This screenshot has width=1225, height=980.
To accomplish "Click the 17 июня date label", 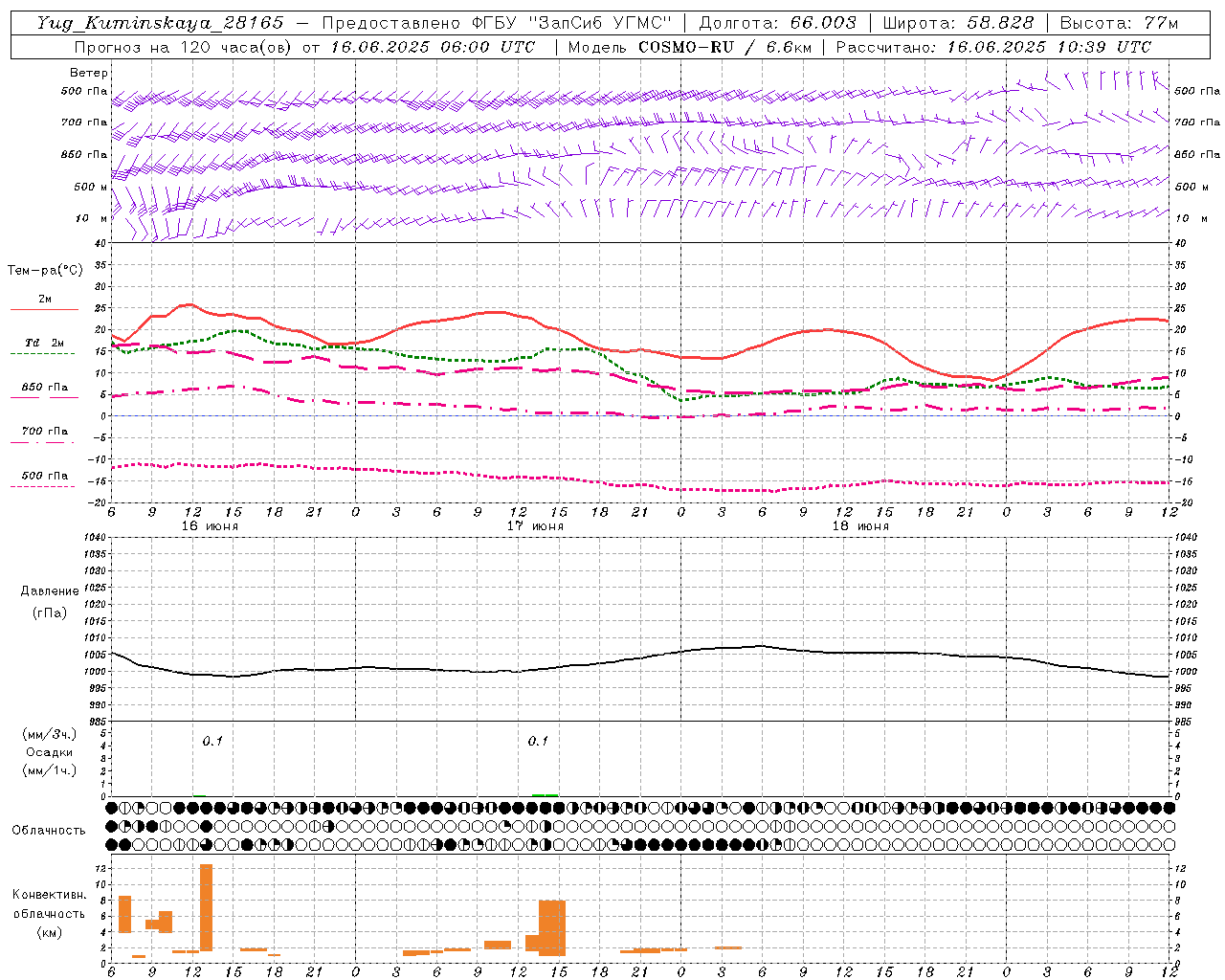I will [535, 526].
